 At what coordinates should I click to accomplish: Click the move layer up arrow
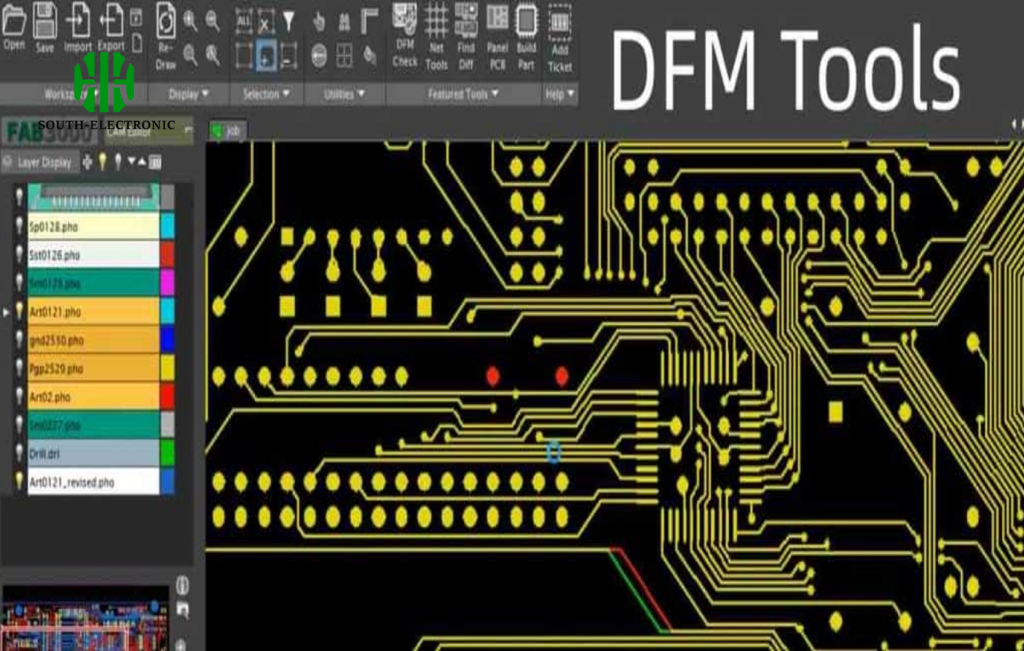142,162
